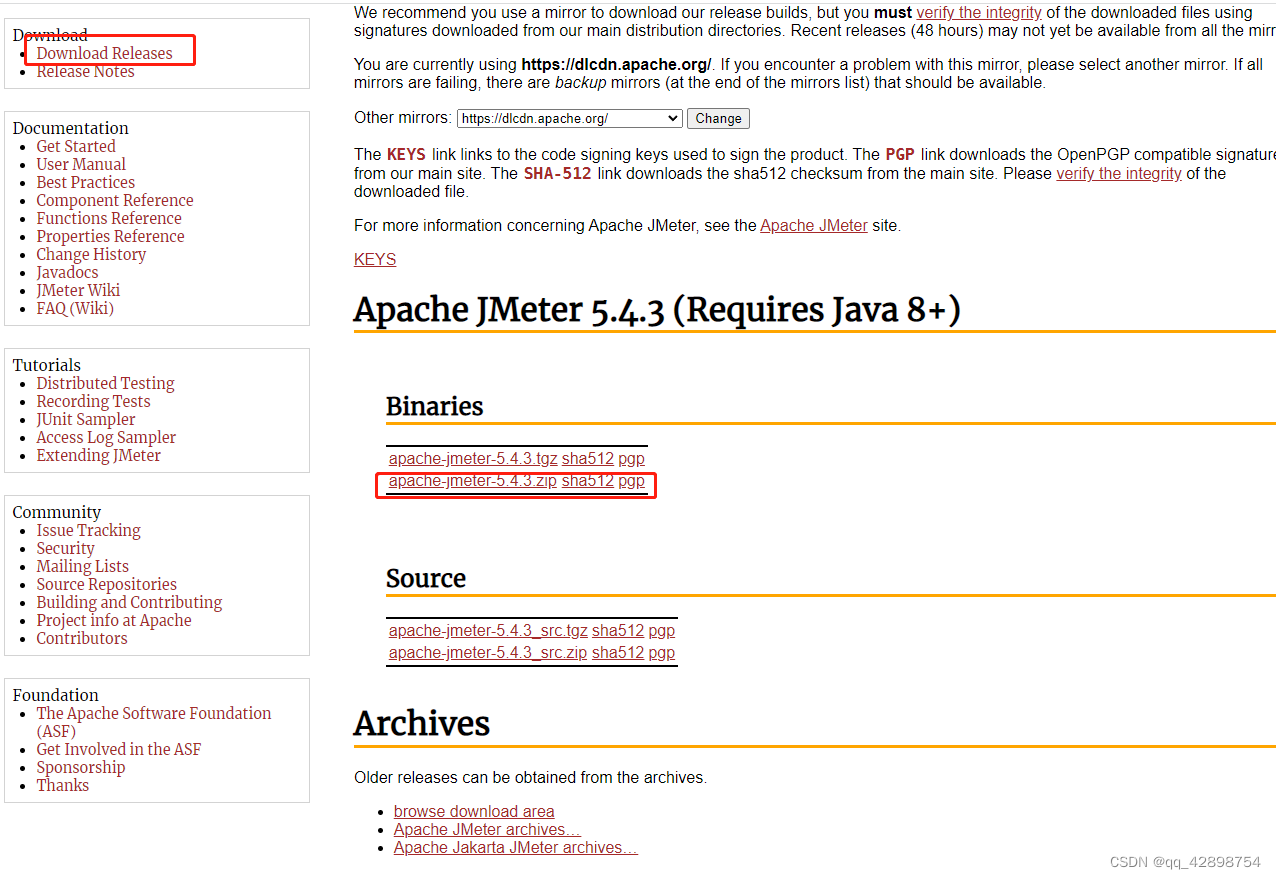Go to Get Started documentation
This screenshot has width=1276, height=879.
(76, 146)
